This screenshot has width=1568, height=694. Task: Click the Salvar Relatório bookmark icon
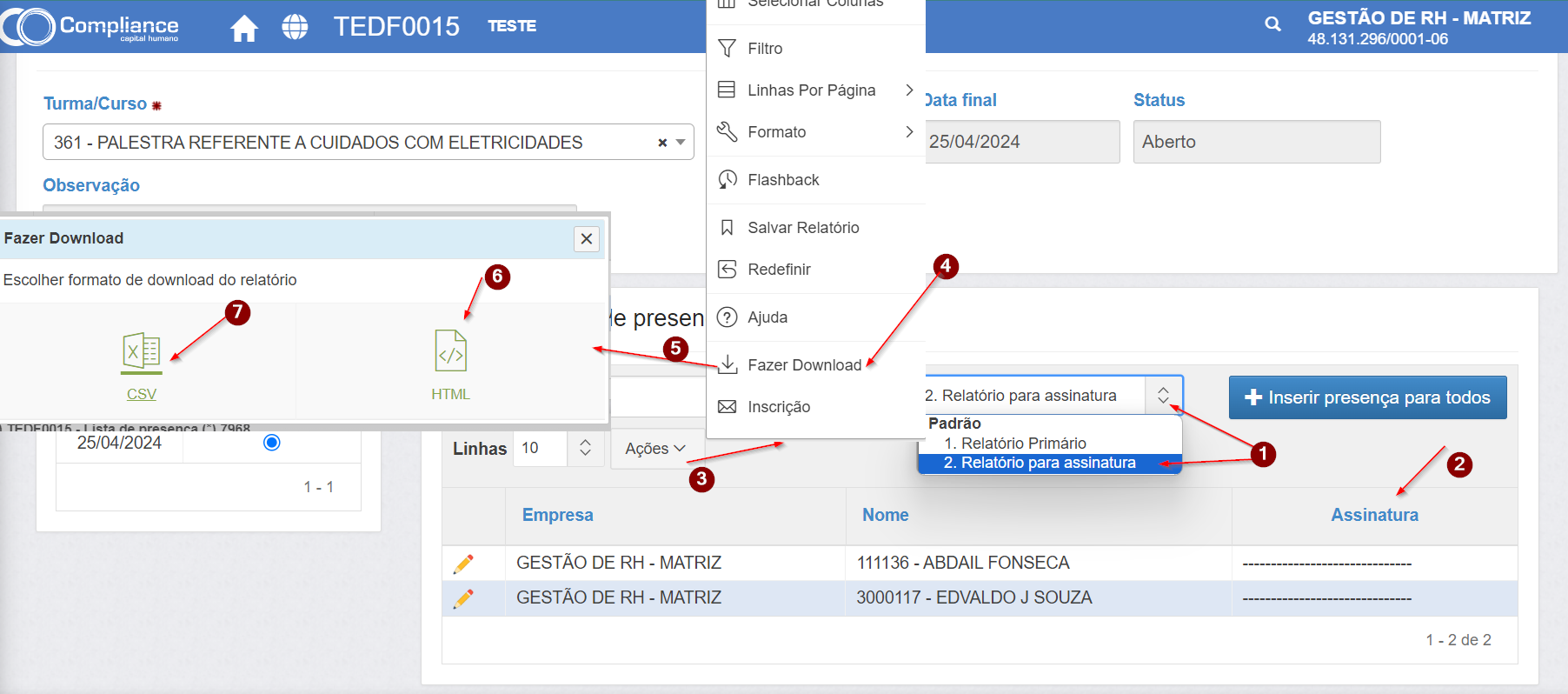pyautogui.click(x=727, y=228)
